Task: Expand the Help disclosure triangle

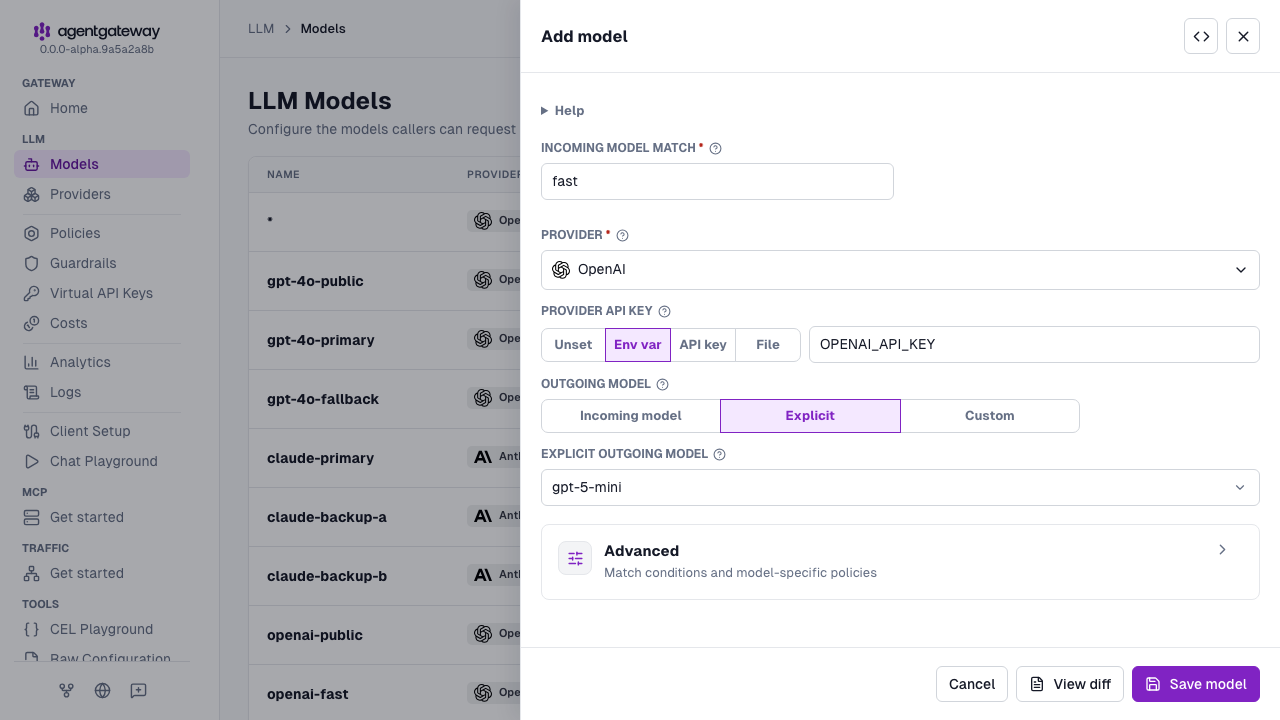Action: pos(545,111)
